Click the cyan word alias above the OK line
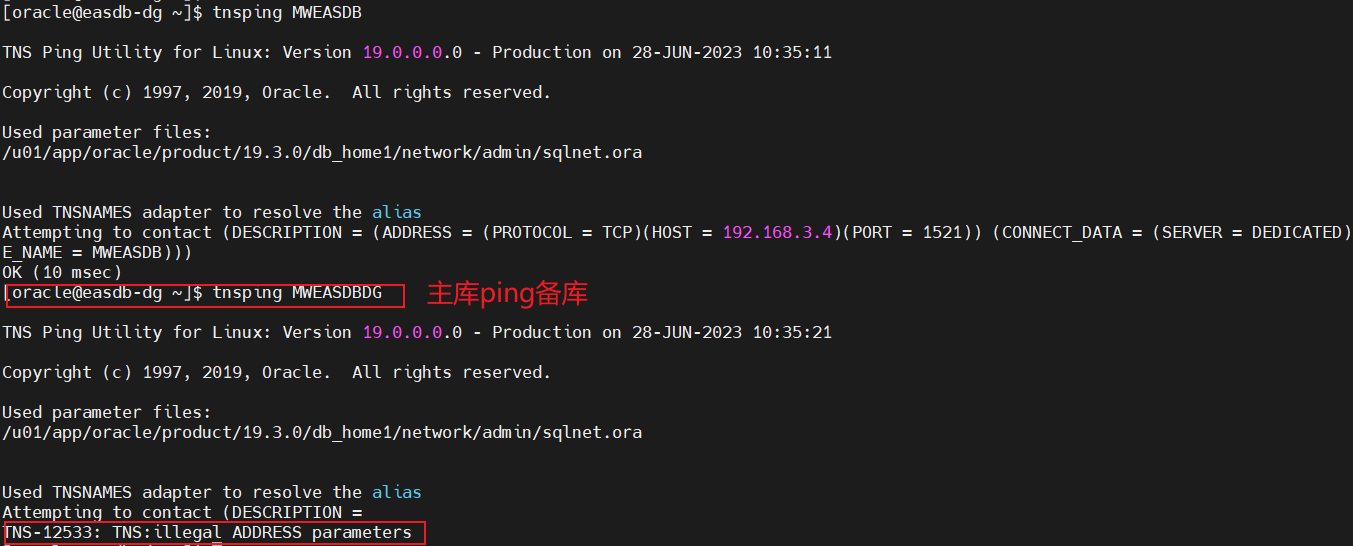Image resolution: width=1353 pixels, height=546 pixels. pos(397,212)
